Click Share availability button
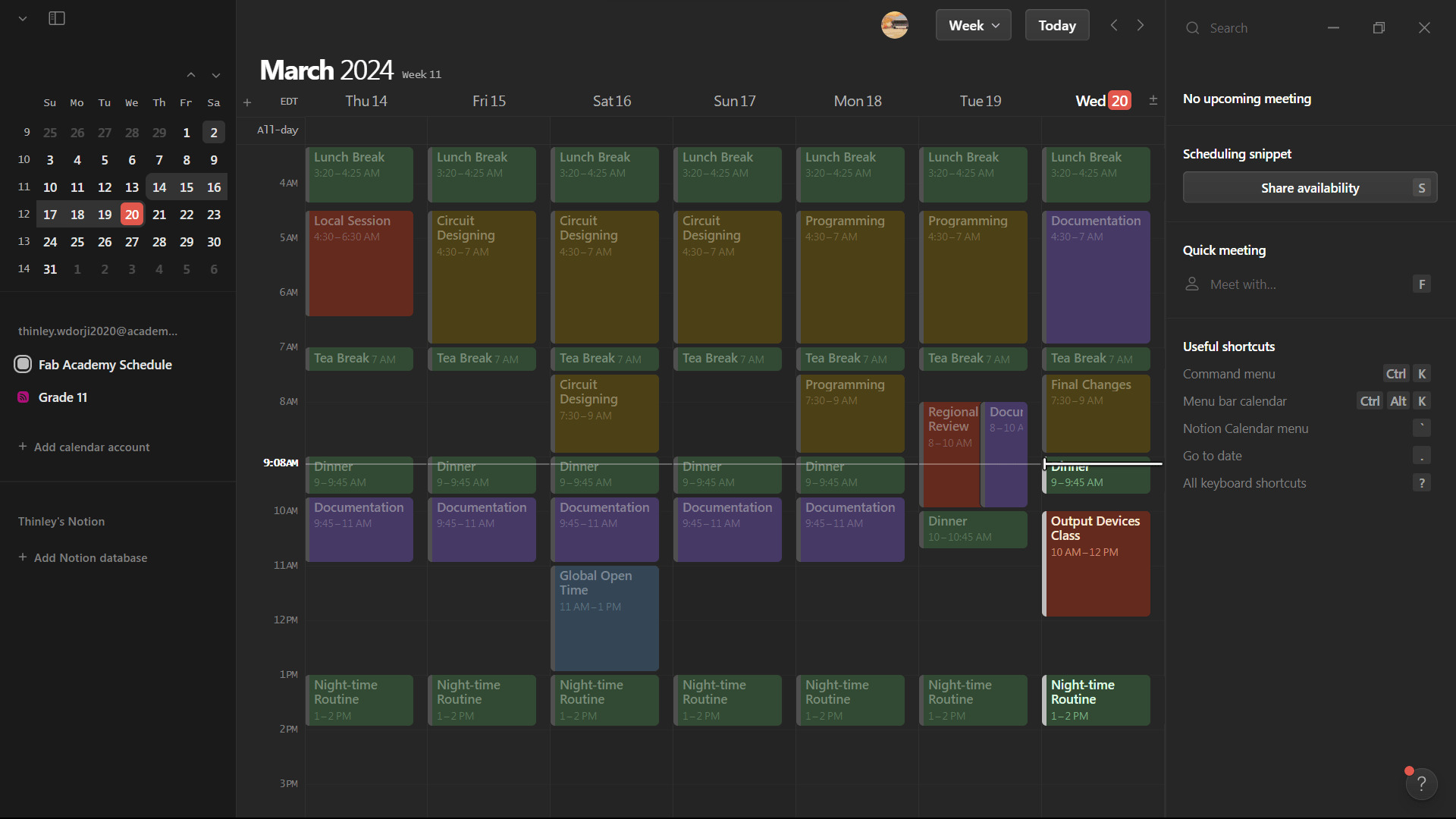Image resolution: width=1456 pixels, height=819 pixels. coord(1310,188)
